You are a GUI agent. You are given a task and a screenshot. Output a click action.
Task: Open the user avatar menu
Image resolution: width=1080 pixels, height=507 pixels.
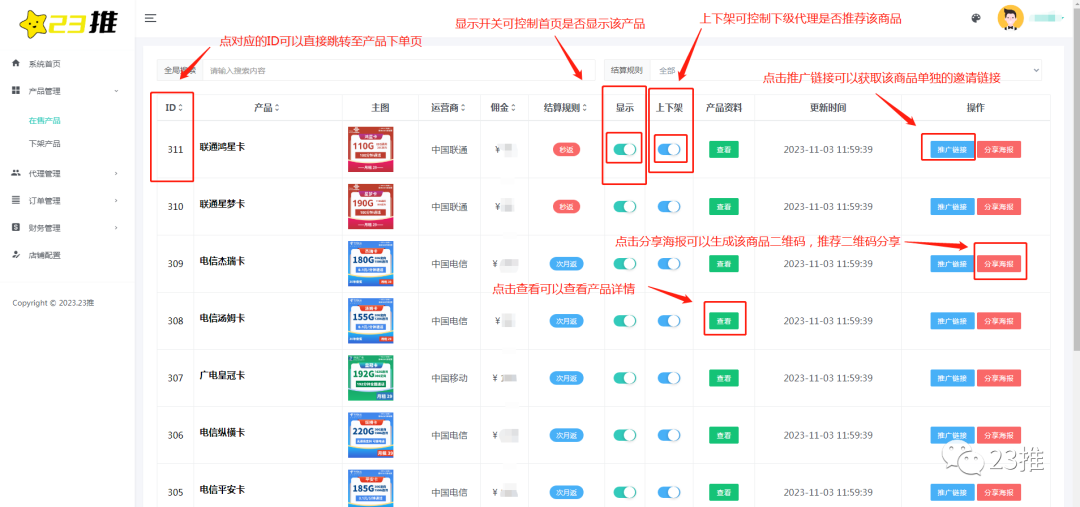(x=1010, y=18)
